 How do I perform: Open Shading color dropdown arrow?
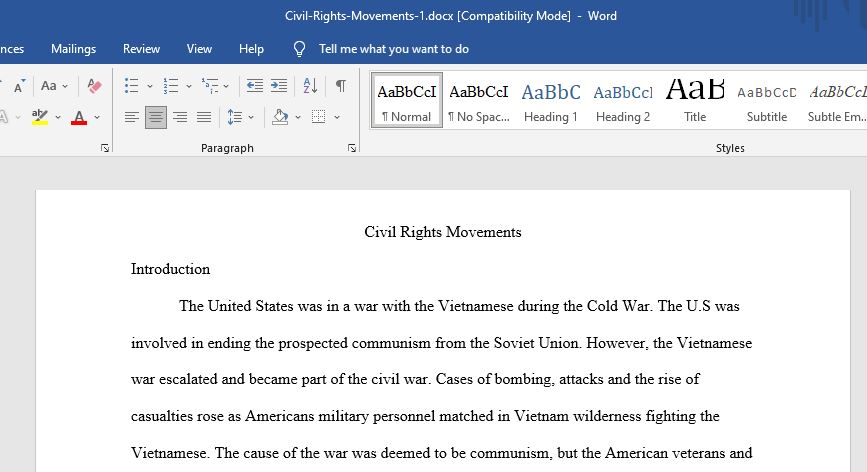click(x=298, y=117)
